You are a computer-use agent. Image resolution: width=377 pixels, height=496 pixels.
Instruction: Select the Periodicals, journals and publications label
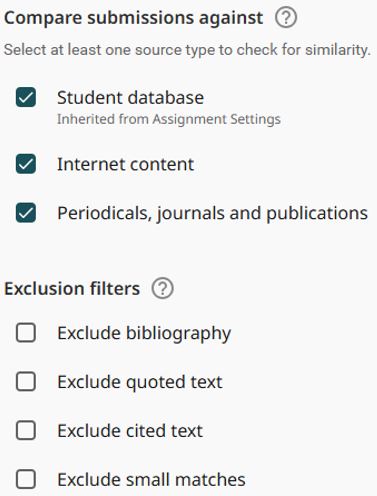tap(212, 213)
